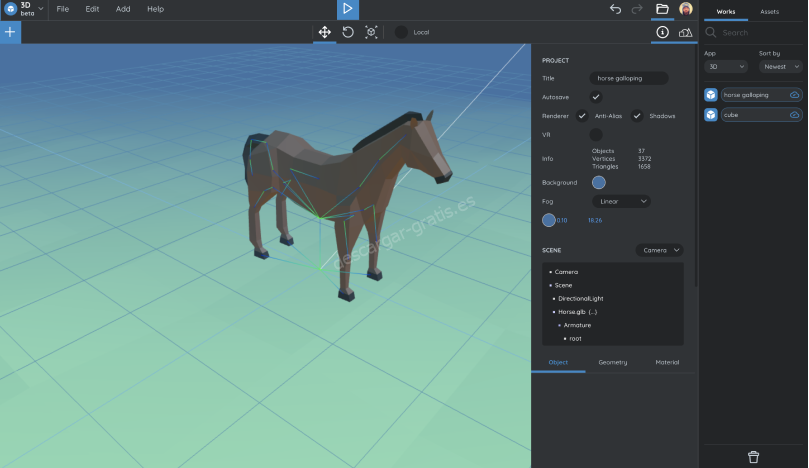
Task: Click the trash delete icon
Action: coord(753,457)
